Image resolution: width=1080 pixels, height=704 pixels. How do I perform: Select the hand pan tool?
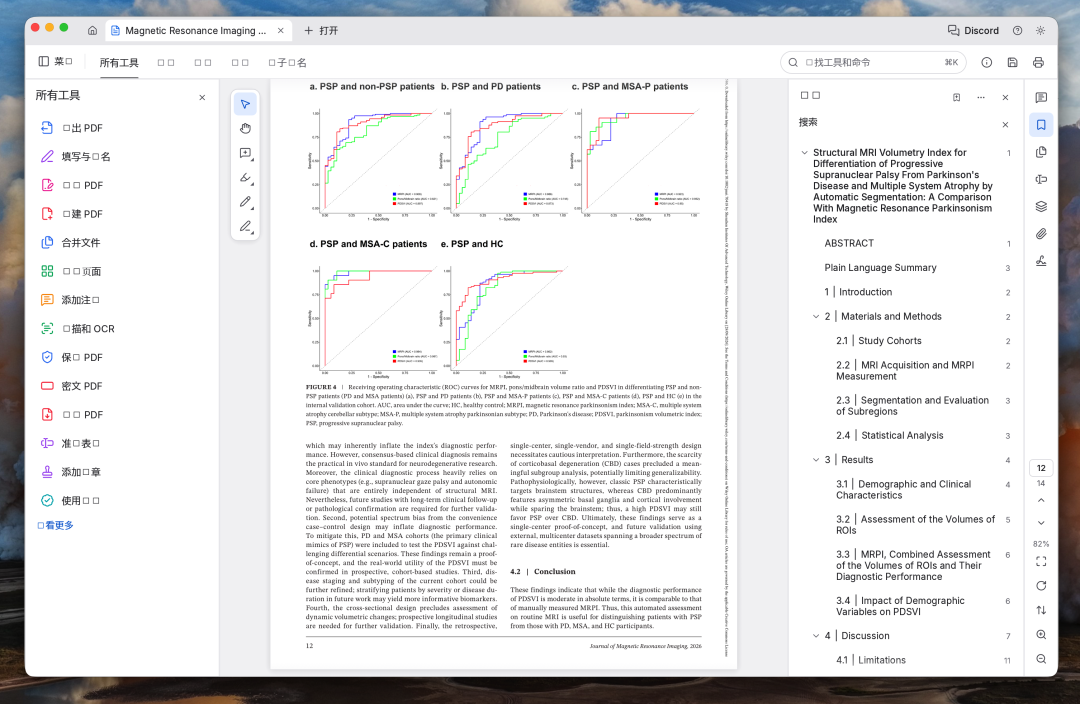[x=245, y=129]
